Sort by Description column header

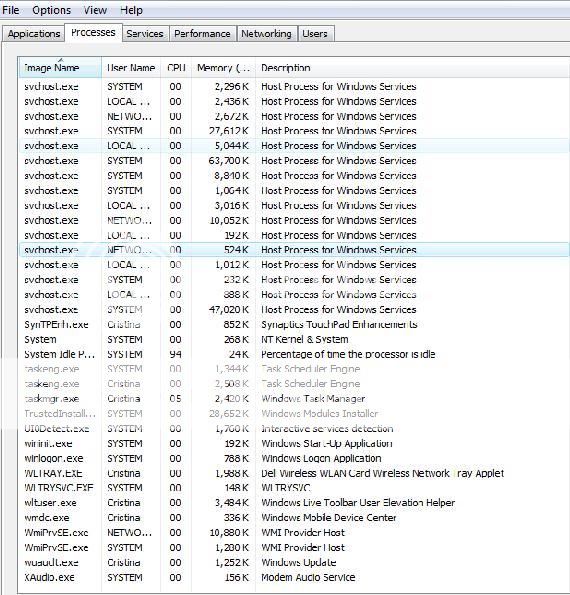pyautogui.click(x=412, y=68)
